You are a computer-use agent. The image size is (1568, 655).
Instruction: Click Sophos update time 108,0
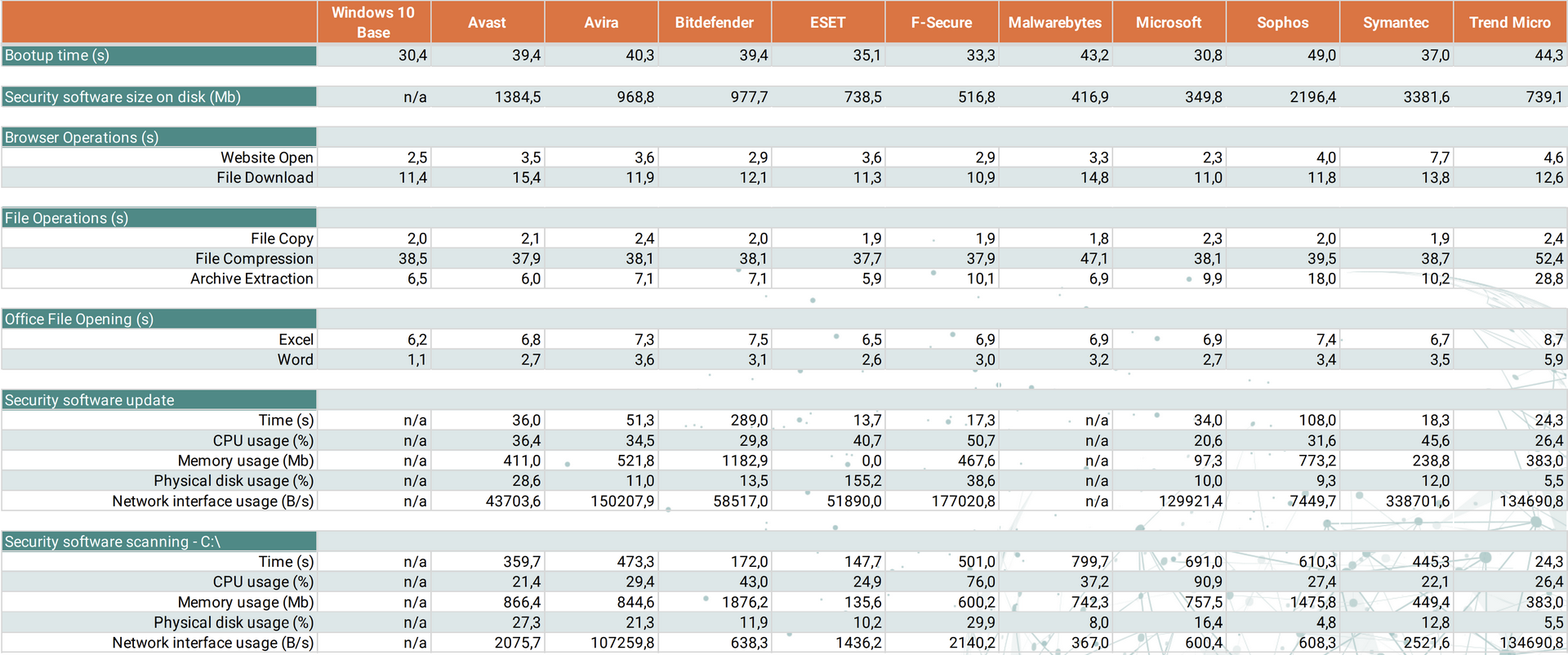click(1317, 420)
